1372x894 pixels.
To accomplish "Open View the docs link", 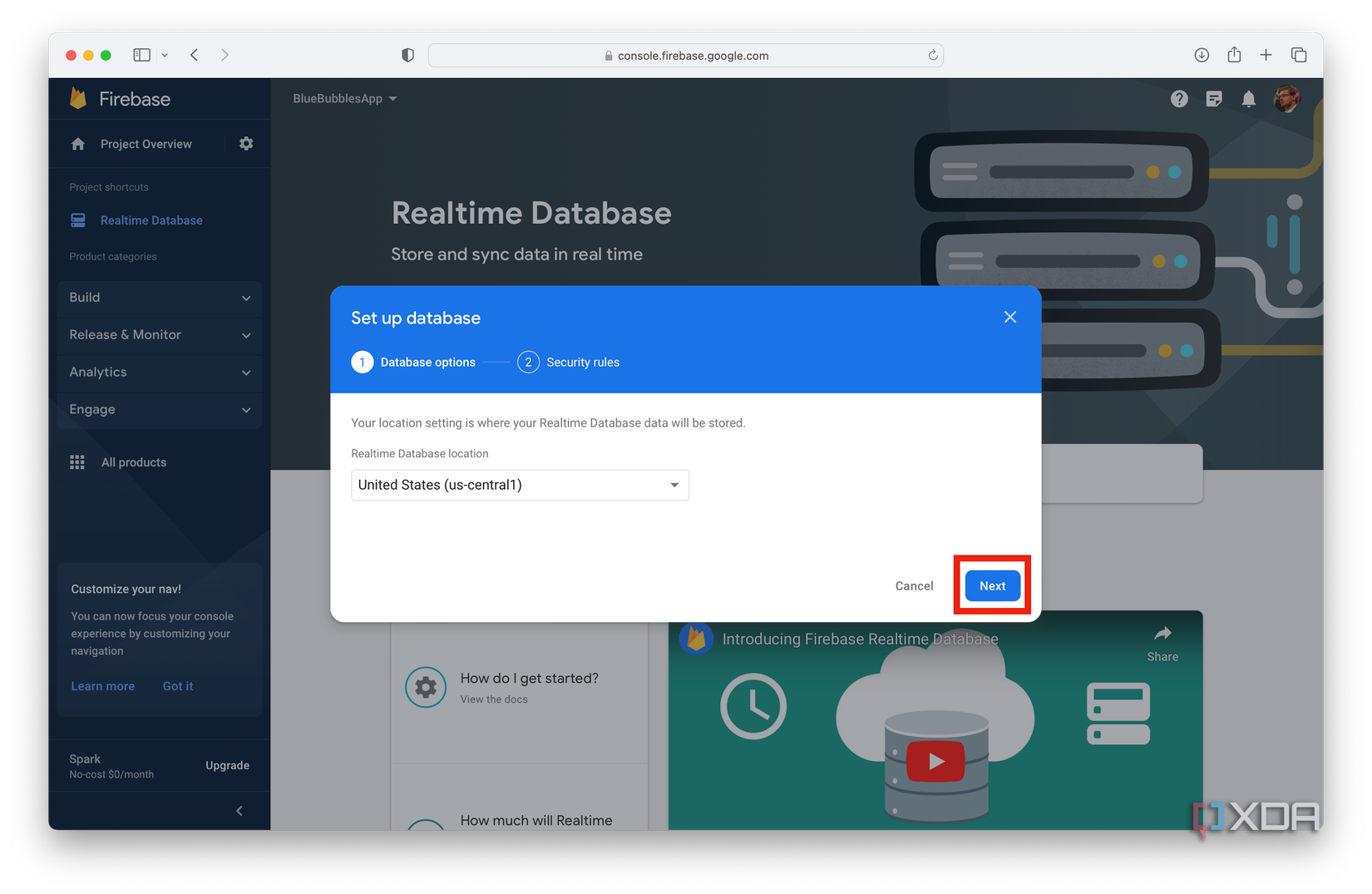I will pos(494,699).
